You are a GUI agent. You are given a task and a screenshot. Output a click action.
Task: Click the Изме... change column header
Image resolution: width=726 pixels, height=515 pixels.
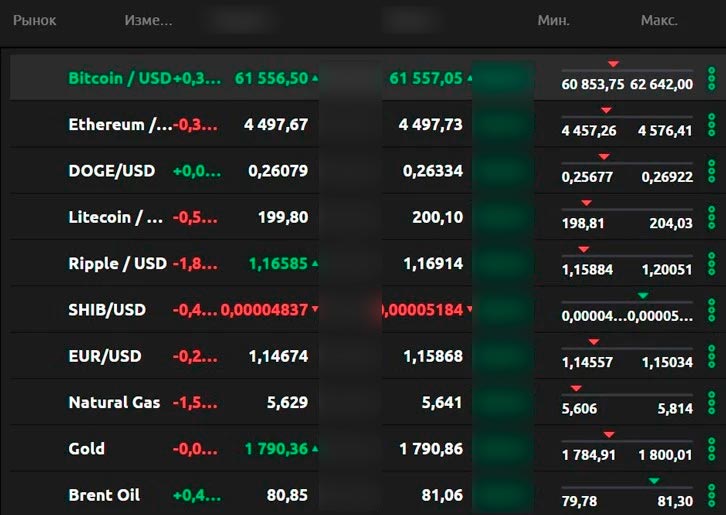[148, 20]
